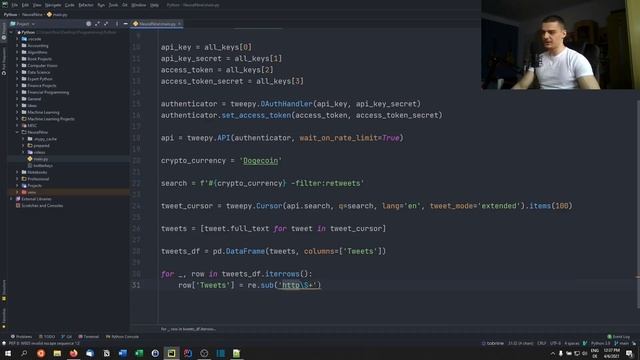Open the TODO tool window

[47, 337]
